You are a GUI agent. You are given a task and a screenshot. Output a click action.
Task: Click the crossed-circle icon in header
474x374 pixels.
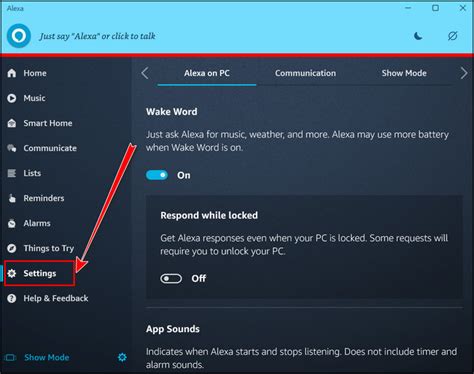click(452, 36)
